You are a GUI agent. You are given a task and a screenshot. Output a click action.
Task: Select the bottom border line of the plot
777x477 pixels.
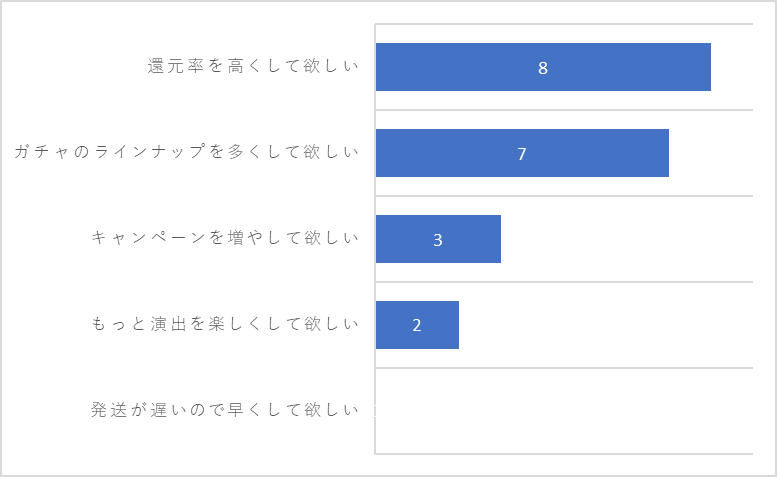(564, 454)
